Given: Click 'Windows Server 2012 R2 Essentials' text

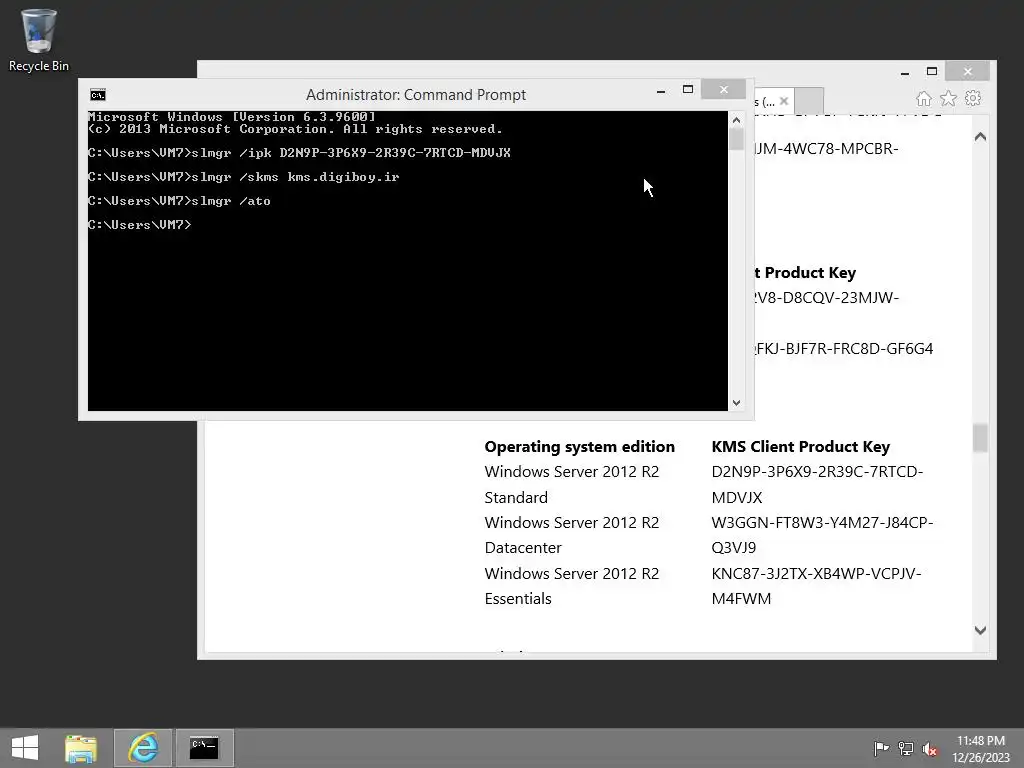Looking at the screenshot, I should point(571,586).
